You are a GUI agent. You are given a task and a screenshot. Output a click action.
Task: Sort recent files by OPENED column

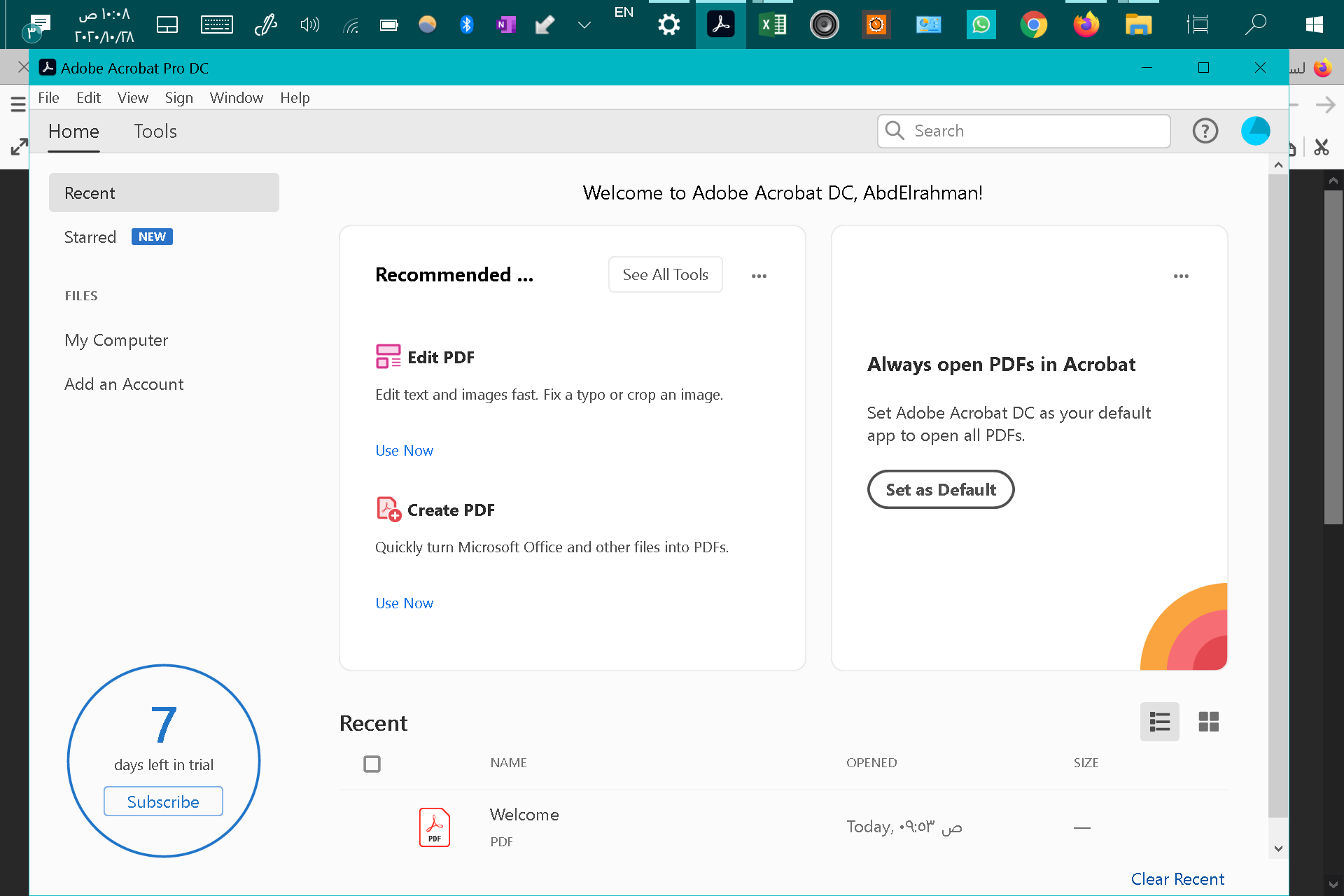(871, 763)
